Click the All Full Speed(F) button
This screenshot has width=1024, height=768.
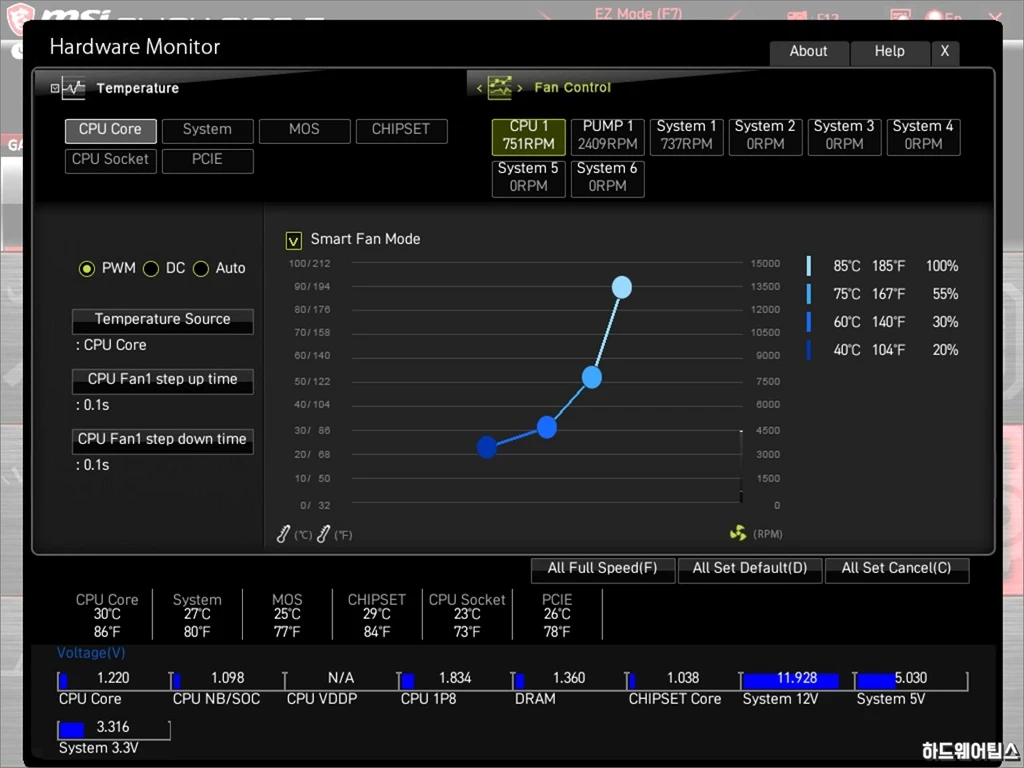(603, 569)
